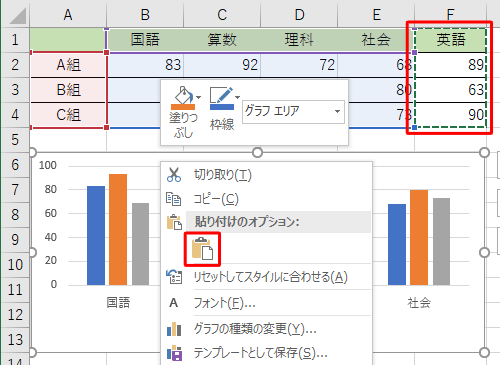Click the cell containing 理科

pos(299,40)
